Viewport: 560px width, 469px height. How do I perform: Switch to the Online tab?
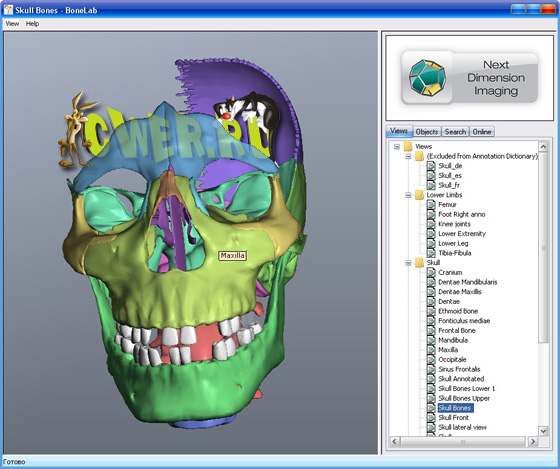[482, 132]
